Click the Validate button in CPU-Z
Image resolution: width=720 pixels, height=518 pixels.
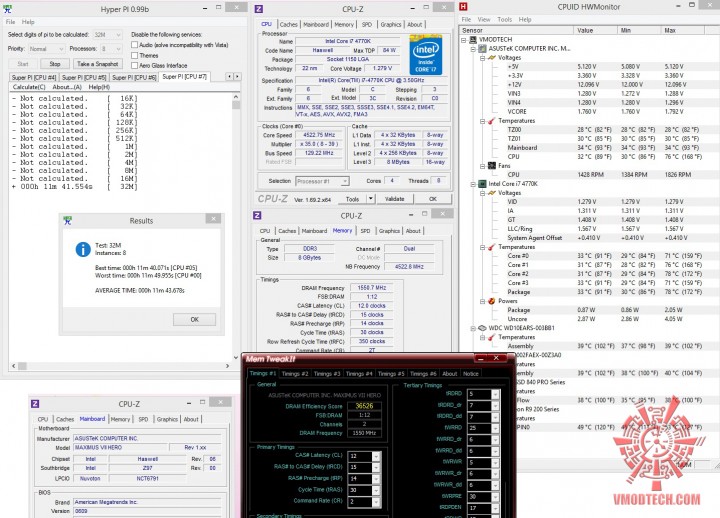(394, 199)
